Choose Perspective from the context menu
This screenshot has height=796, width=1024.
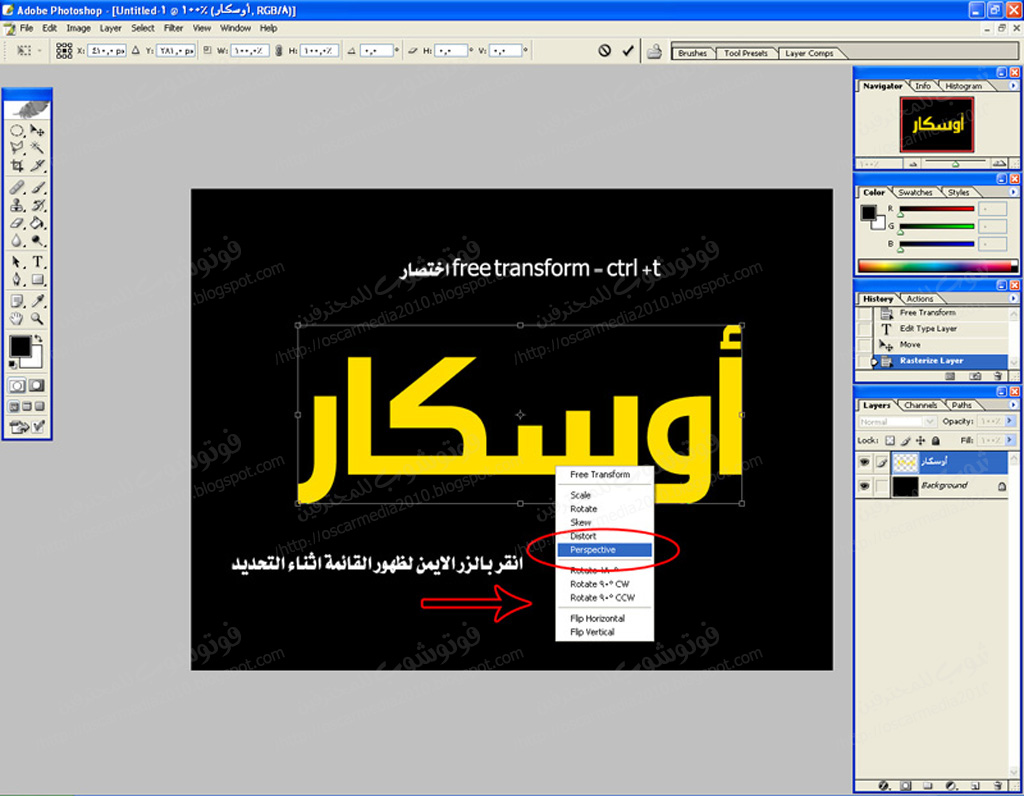tap(605, 550)
